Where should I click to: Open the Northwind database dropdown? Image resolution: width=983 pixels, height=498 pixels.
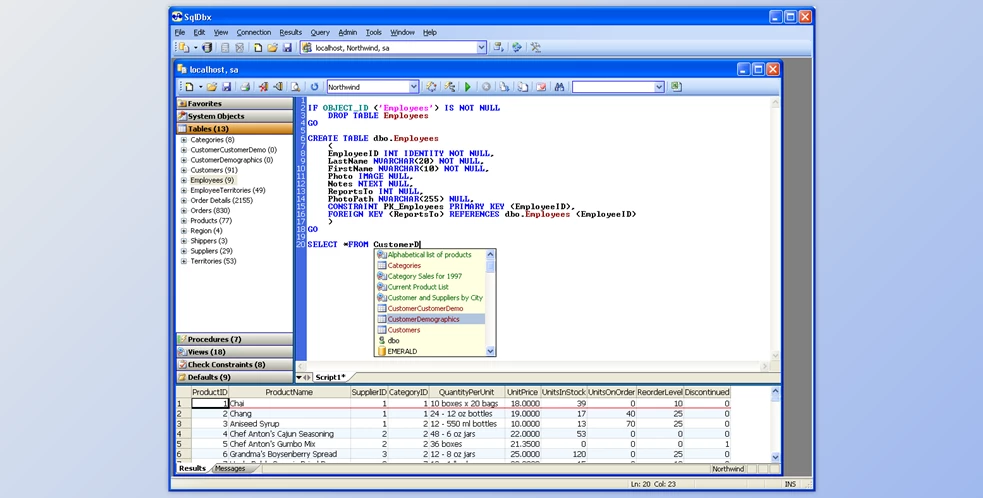click(414, 87)
